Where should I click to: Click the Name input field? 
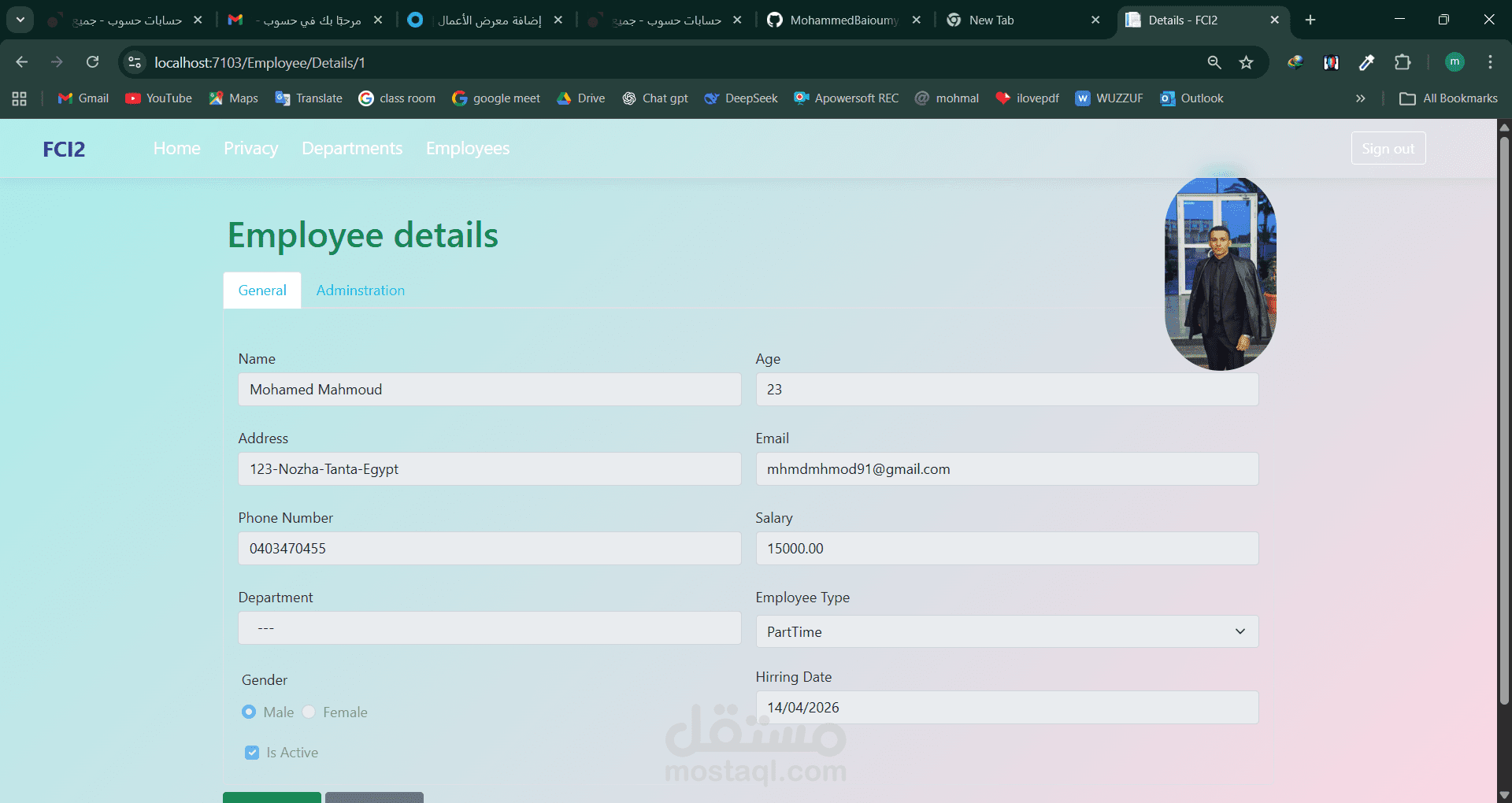(x=490, y=390)
